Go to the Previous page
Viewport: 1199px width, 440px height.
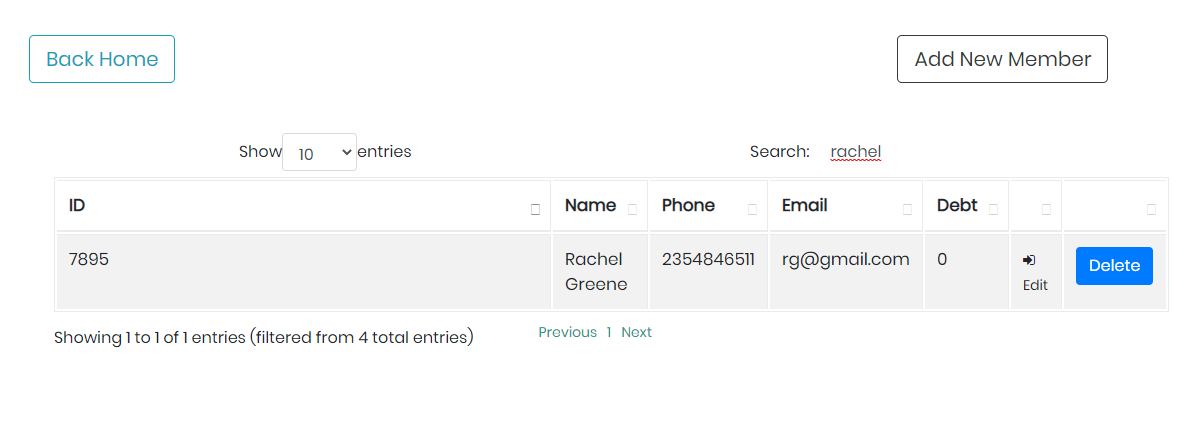click(x=567, y=332)
